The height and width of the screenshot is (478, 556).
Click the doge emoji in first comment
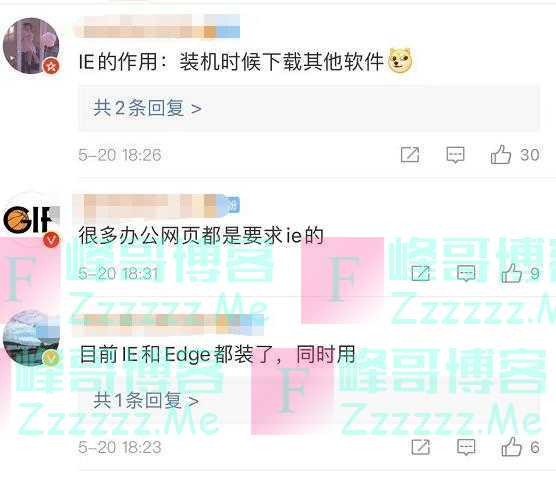coord(401,61)
